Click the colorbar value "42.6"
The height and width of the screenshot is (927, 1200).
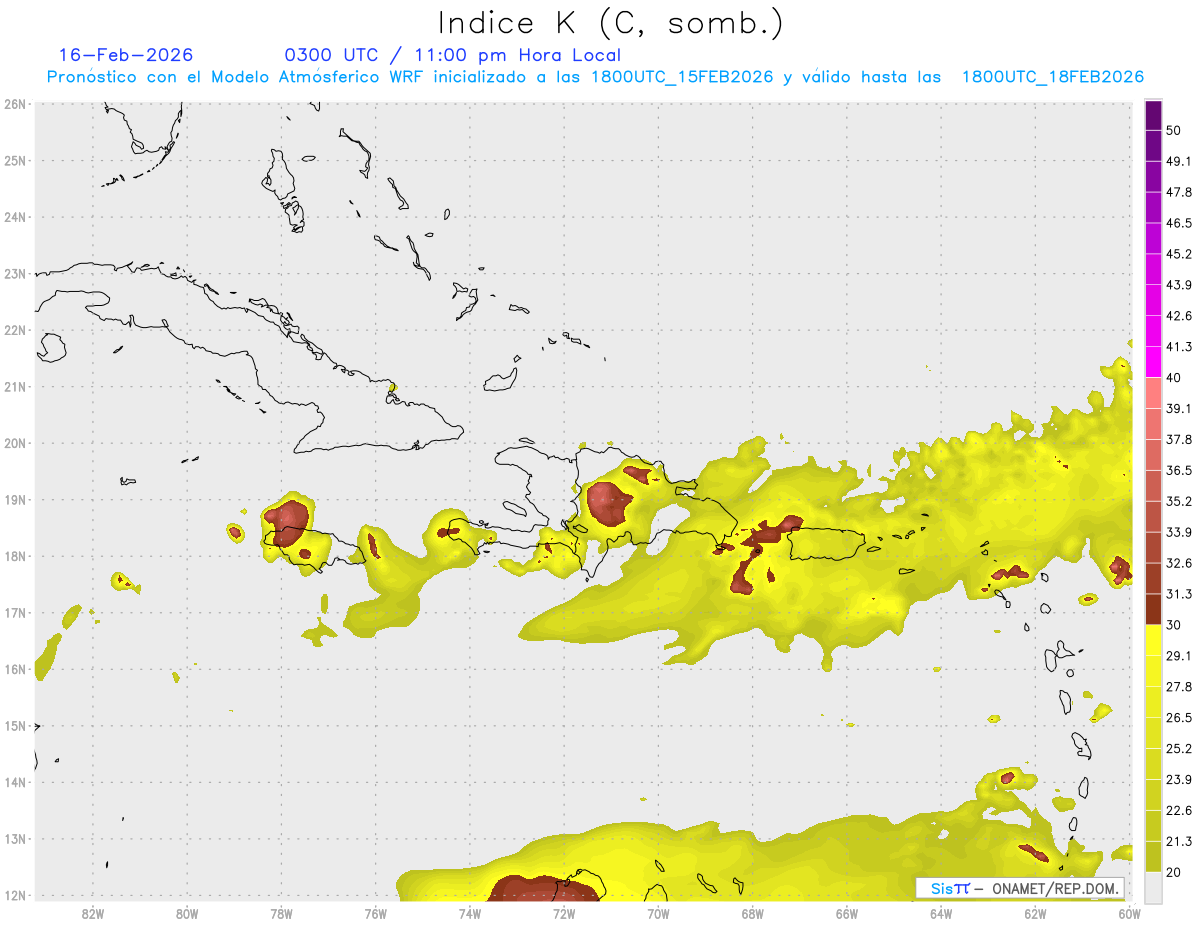point(1178,316)
